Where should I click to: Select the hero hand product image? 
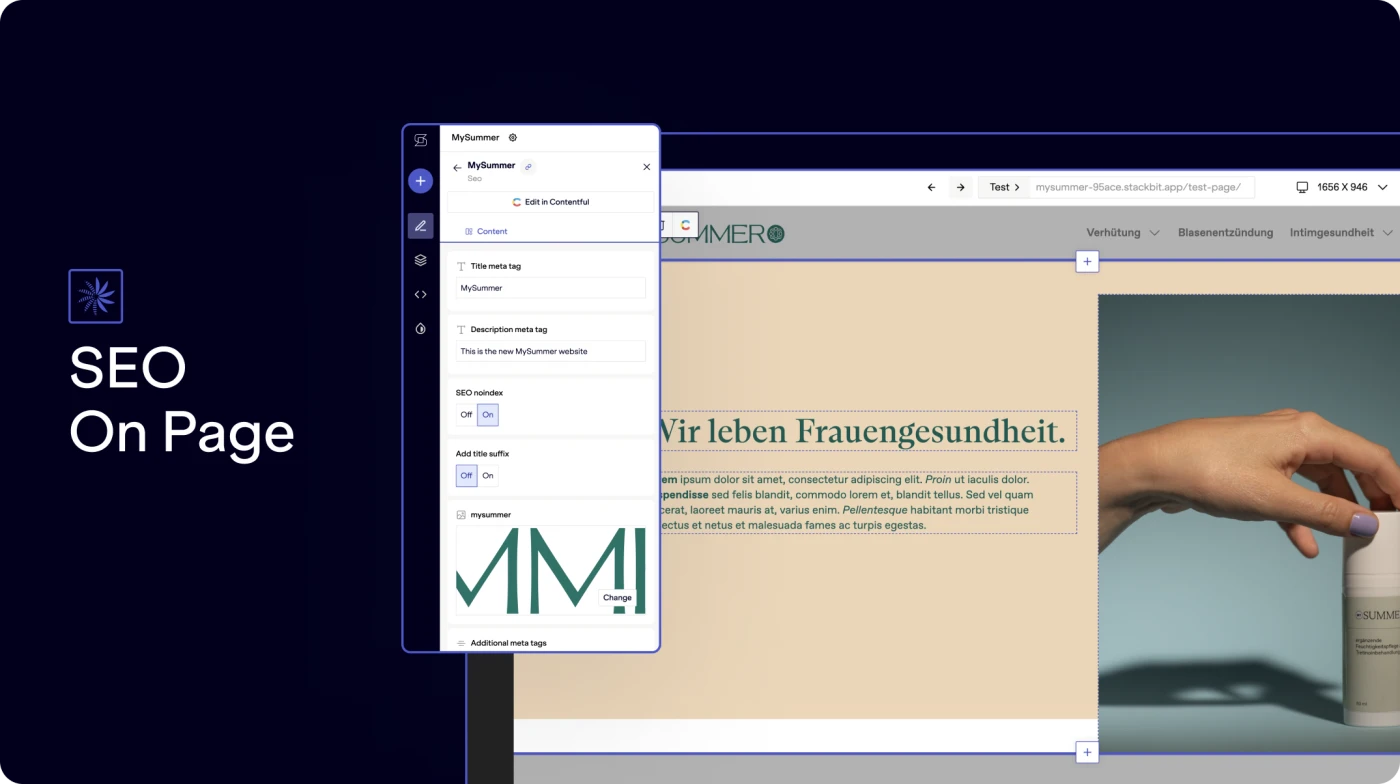tap(1249, 523)
